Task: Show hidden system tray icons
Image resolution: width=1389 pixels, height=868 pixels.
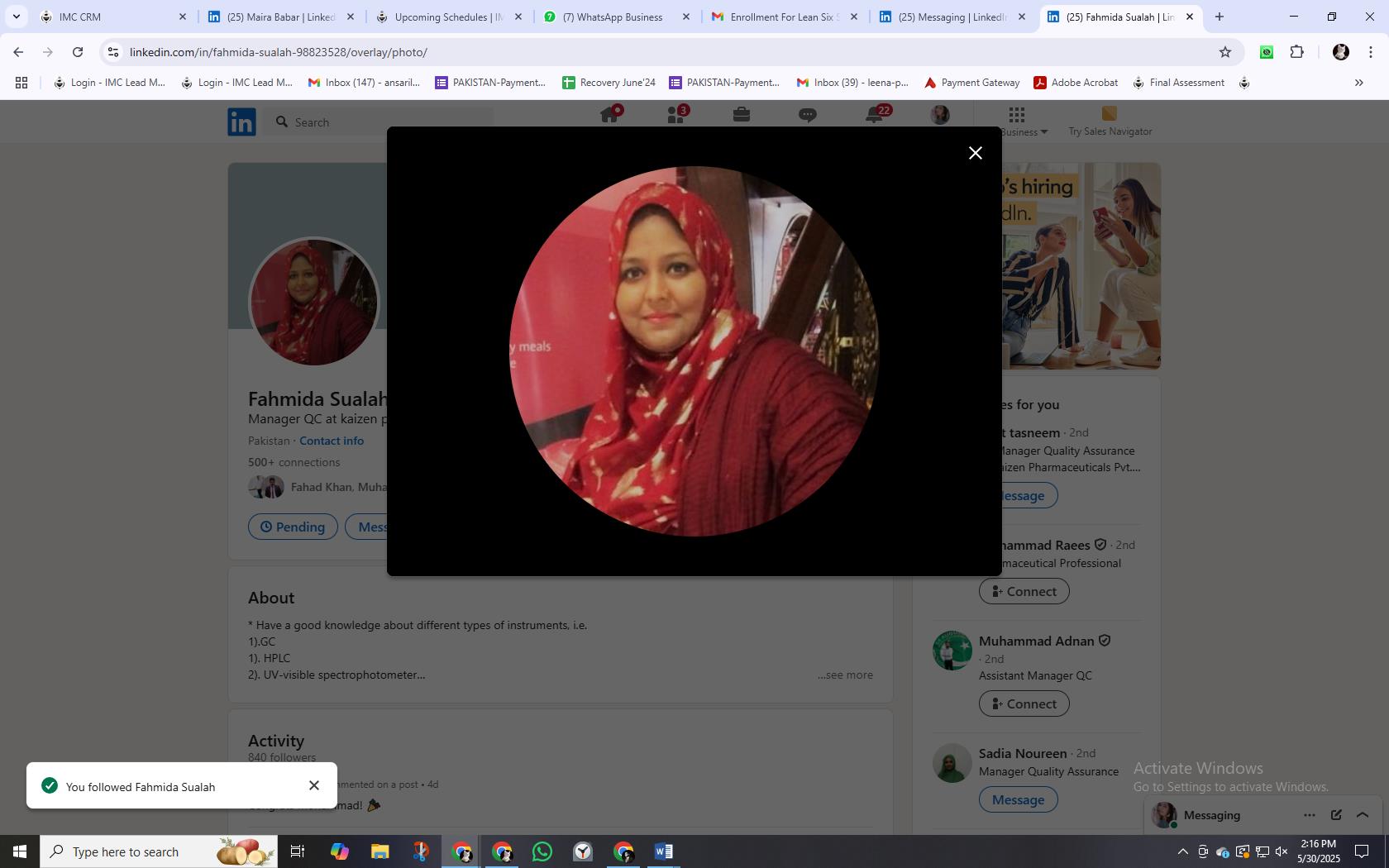Action: [1182, 851]
